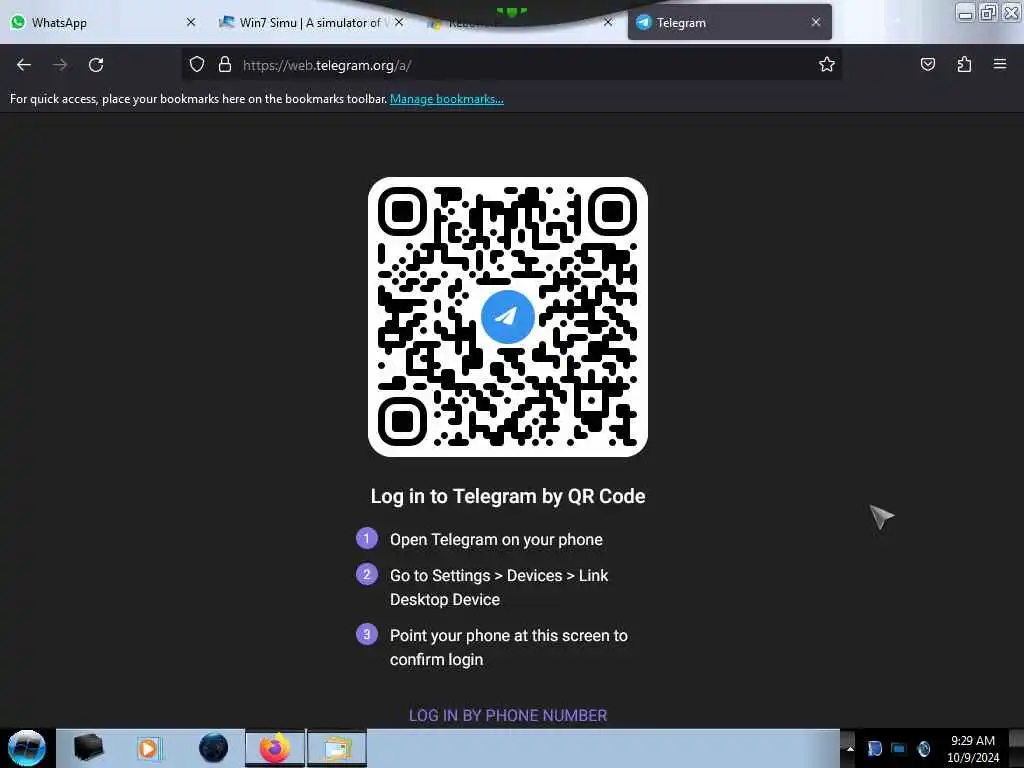Reload the Telegram page

coord(96,65)
